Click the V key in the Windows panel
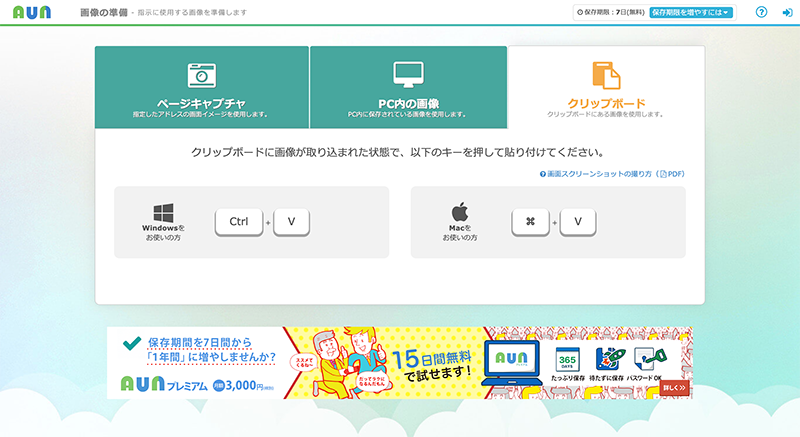800x437 pixels. [291, 222]
